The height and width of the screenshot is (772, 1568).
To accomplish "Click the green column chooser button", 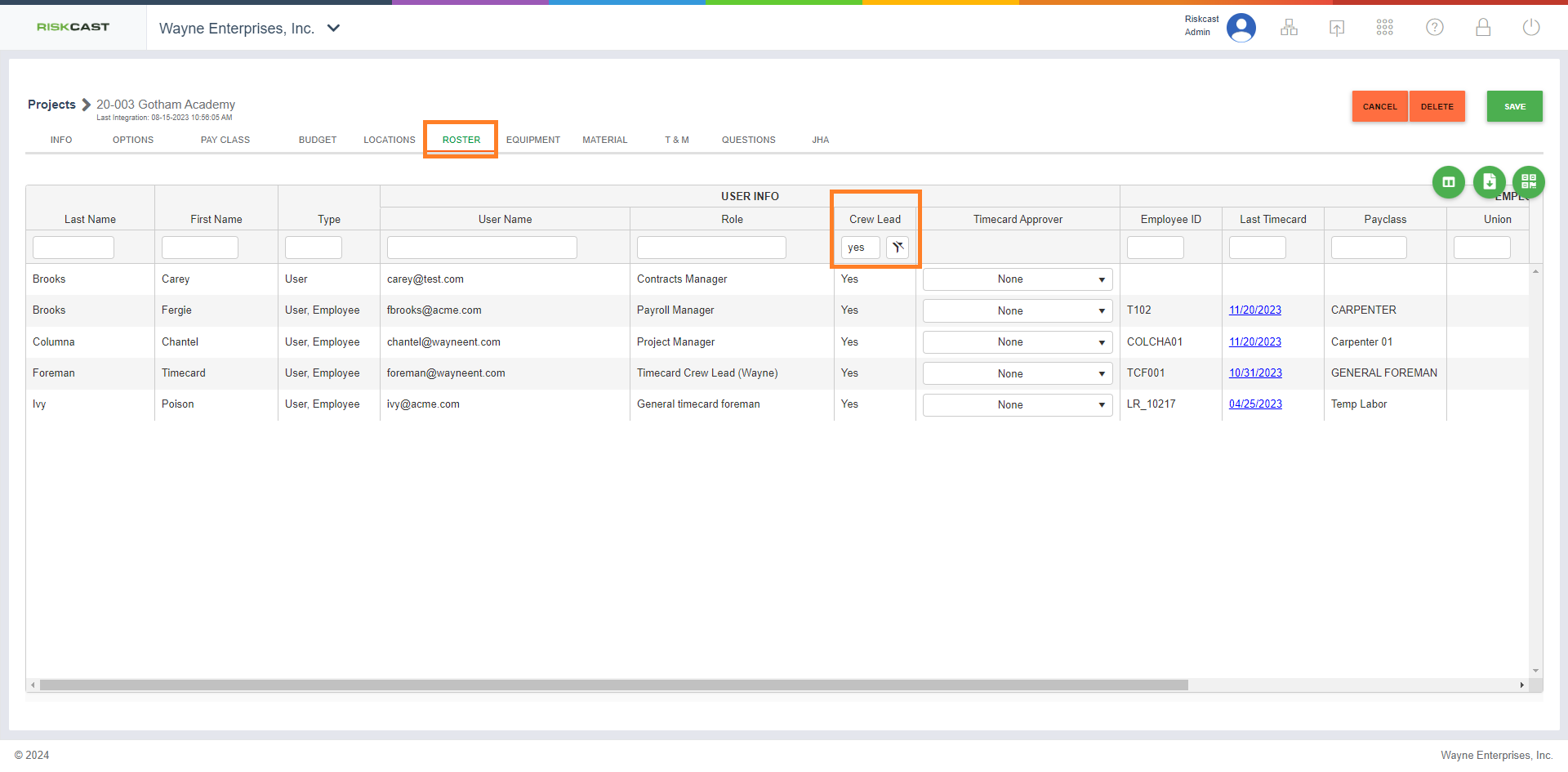I will 1448,182.
